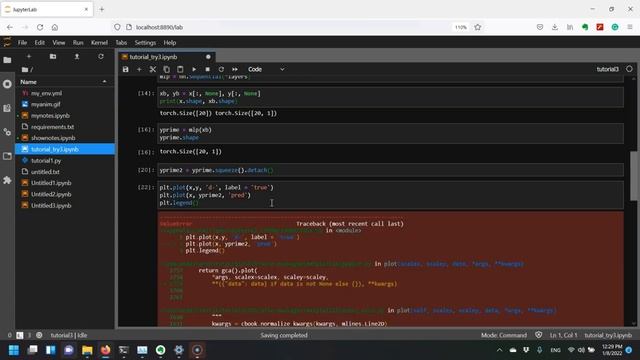Sort files by Name column header
Screen dimensions: 640x360
pos(64,82)
